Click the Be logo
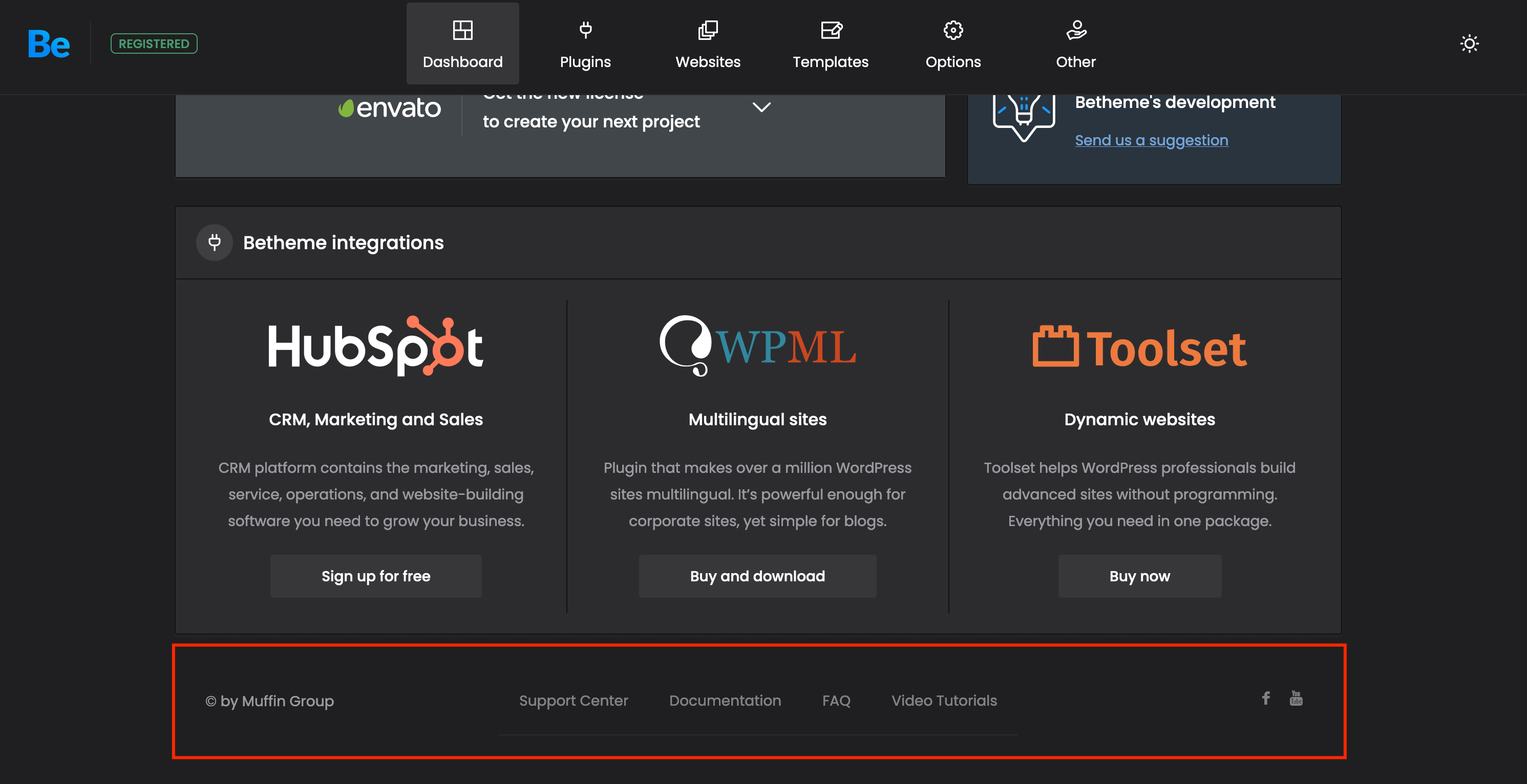1527x784 pixels. click(x=49, y=44)
